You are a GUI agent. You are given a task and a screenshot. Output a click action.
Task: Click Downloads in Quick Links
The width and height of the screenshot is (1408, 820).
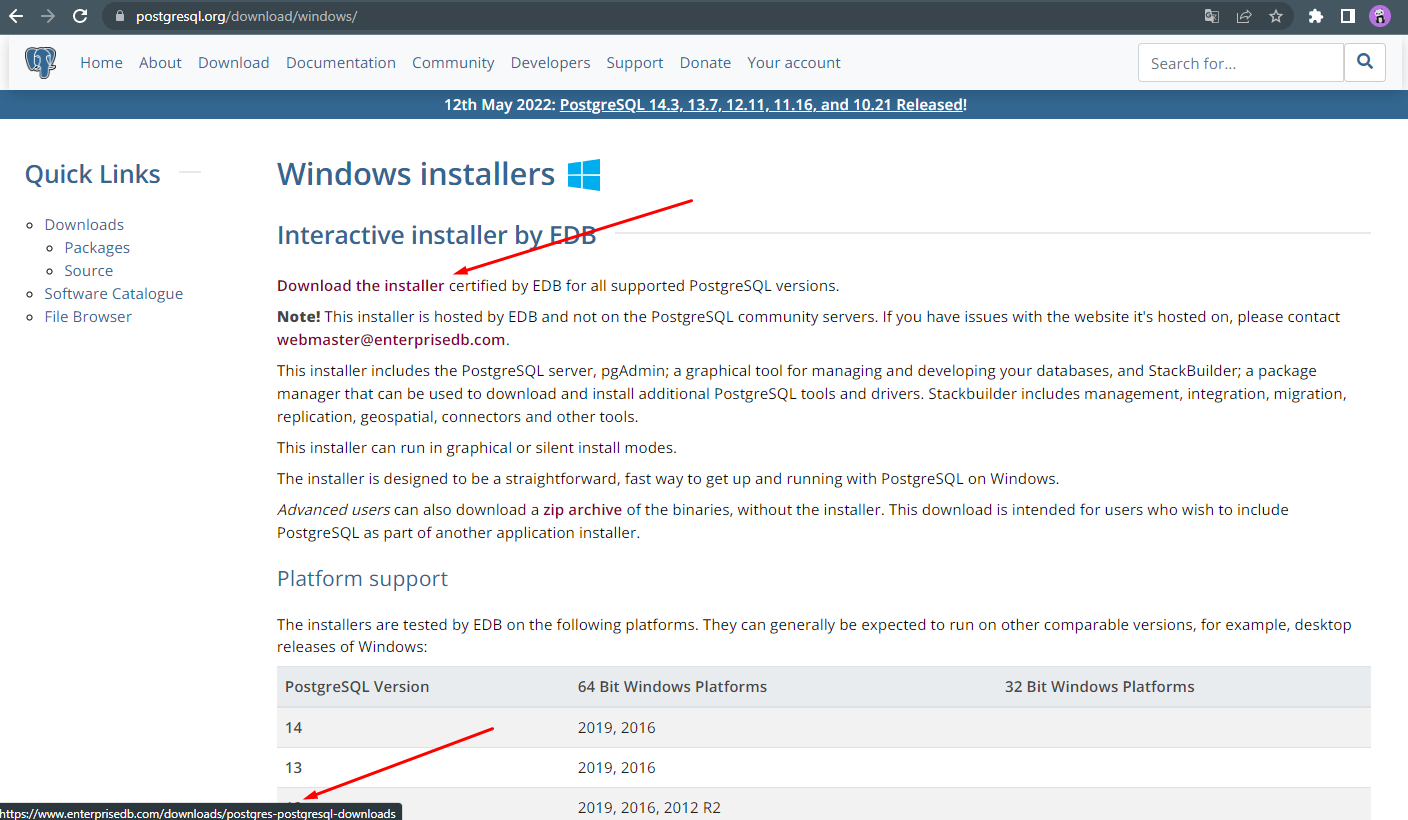pyautogui.click(x=84, y=224)
